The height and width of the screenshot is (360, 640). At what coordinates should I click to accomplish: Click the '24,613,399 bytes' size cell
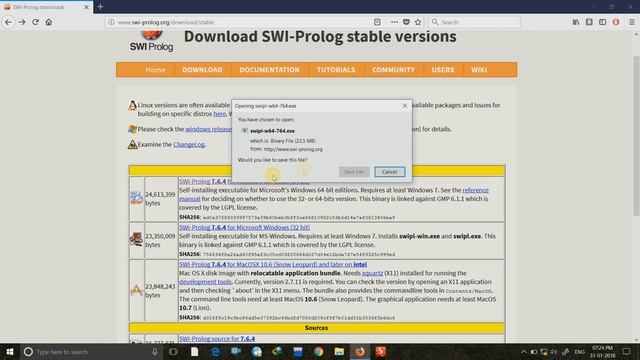[160, 199]
